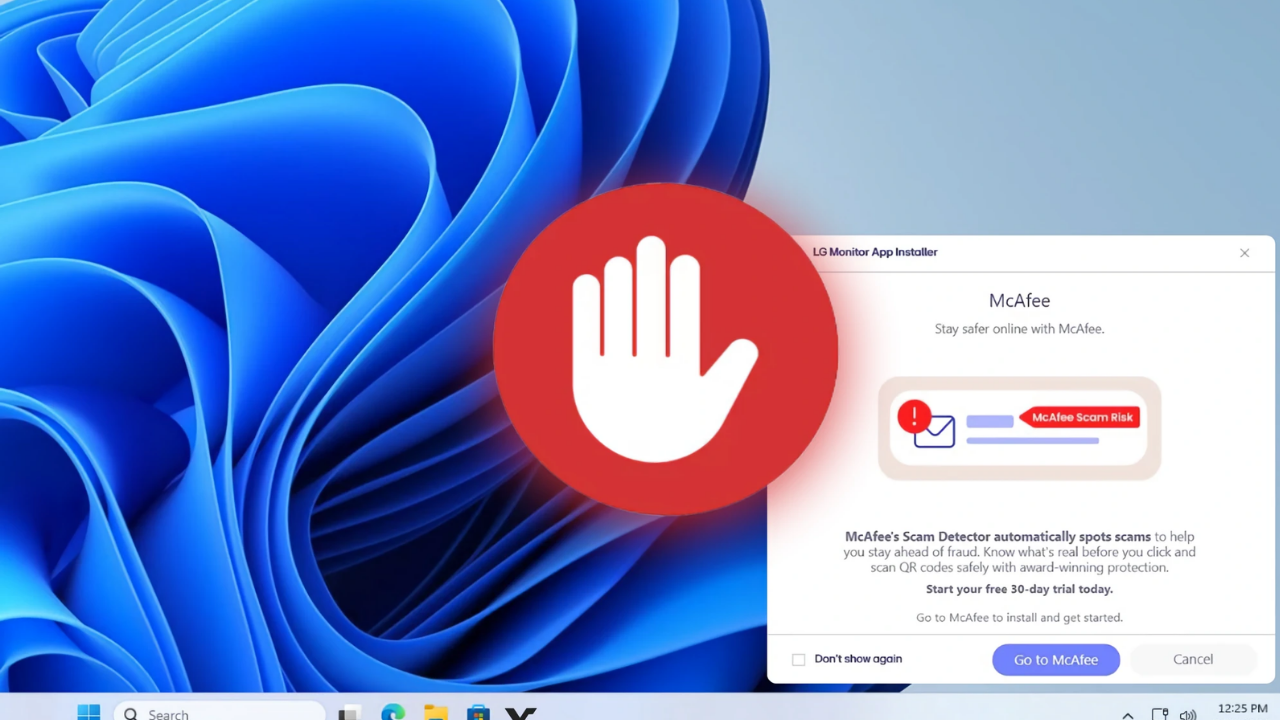Screen dimensions: 1280x720
Task: Click the network icon in system tray
Action: (x=1160, y=714)
